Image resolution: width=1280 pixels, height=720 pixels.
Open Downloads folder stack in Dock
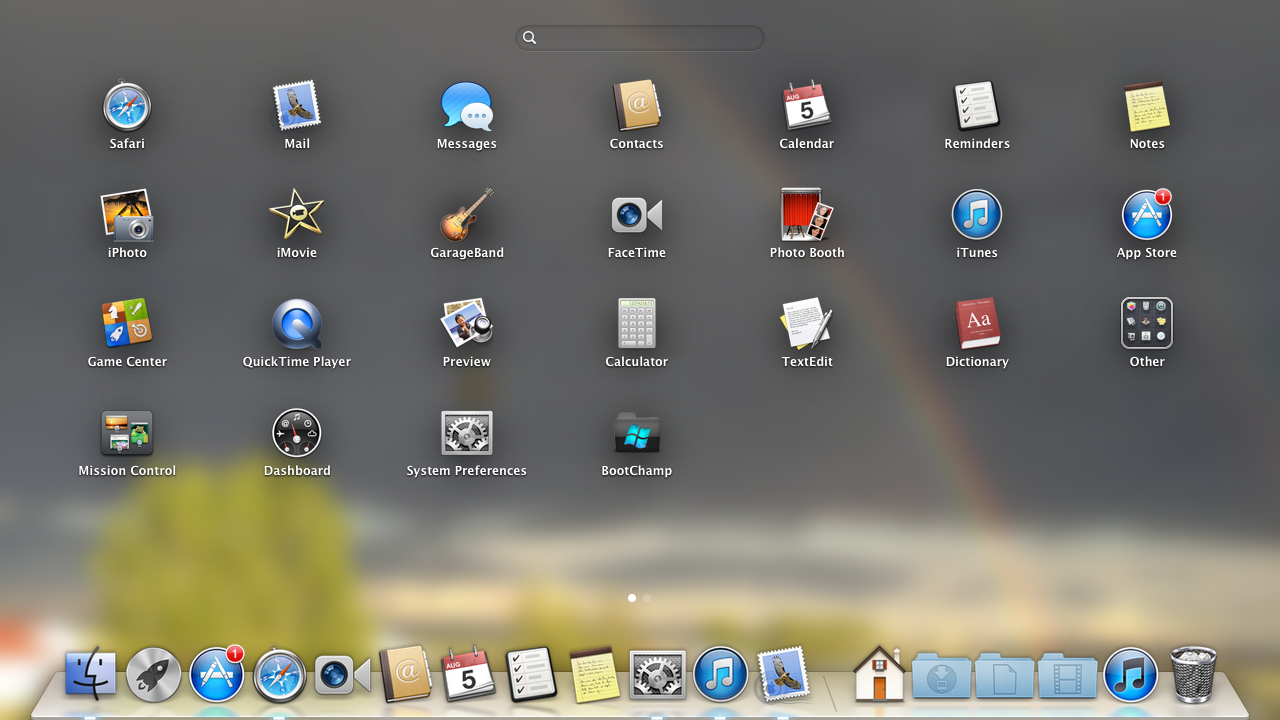[941, 675]
